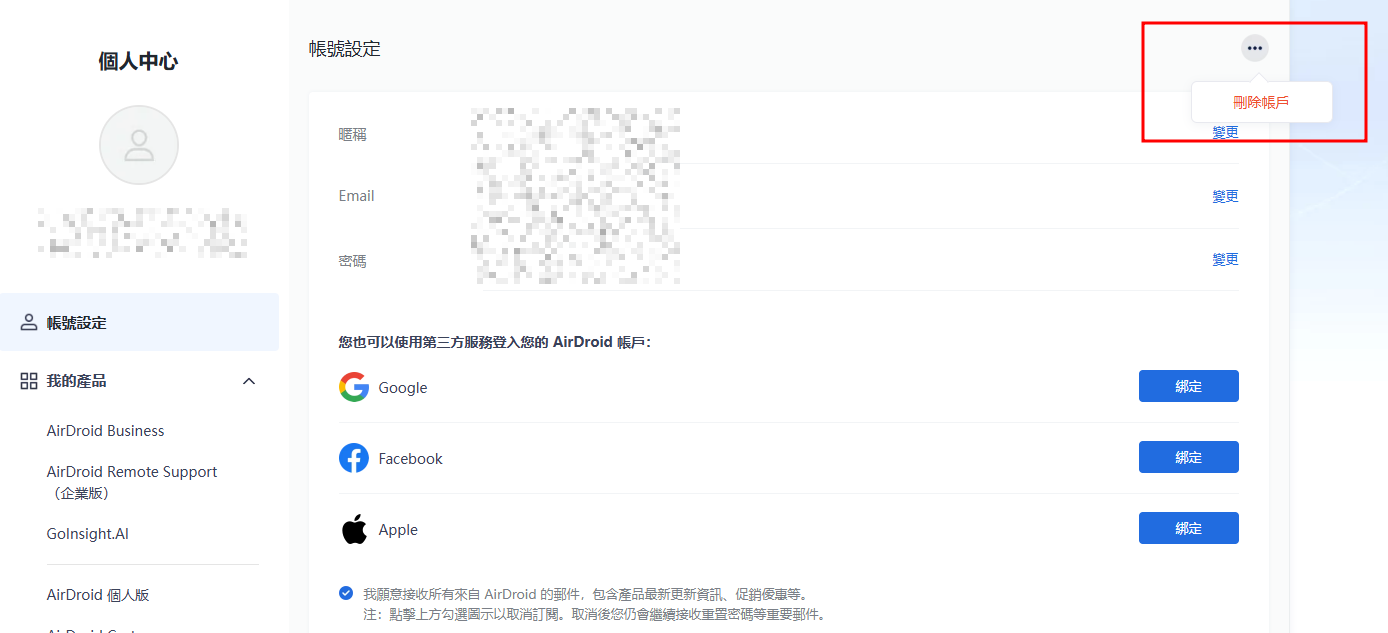Click the grid icon beside 我的產品
The height and width of the screenshot is (633, 1388).
coord(29,381)
